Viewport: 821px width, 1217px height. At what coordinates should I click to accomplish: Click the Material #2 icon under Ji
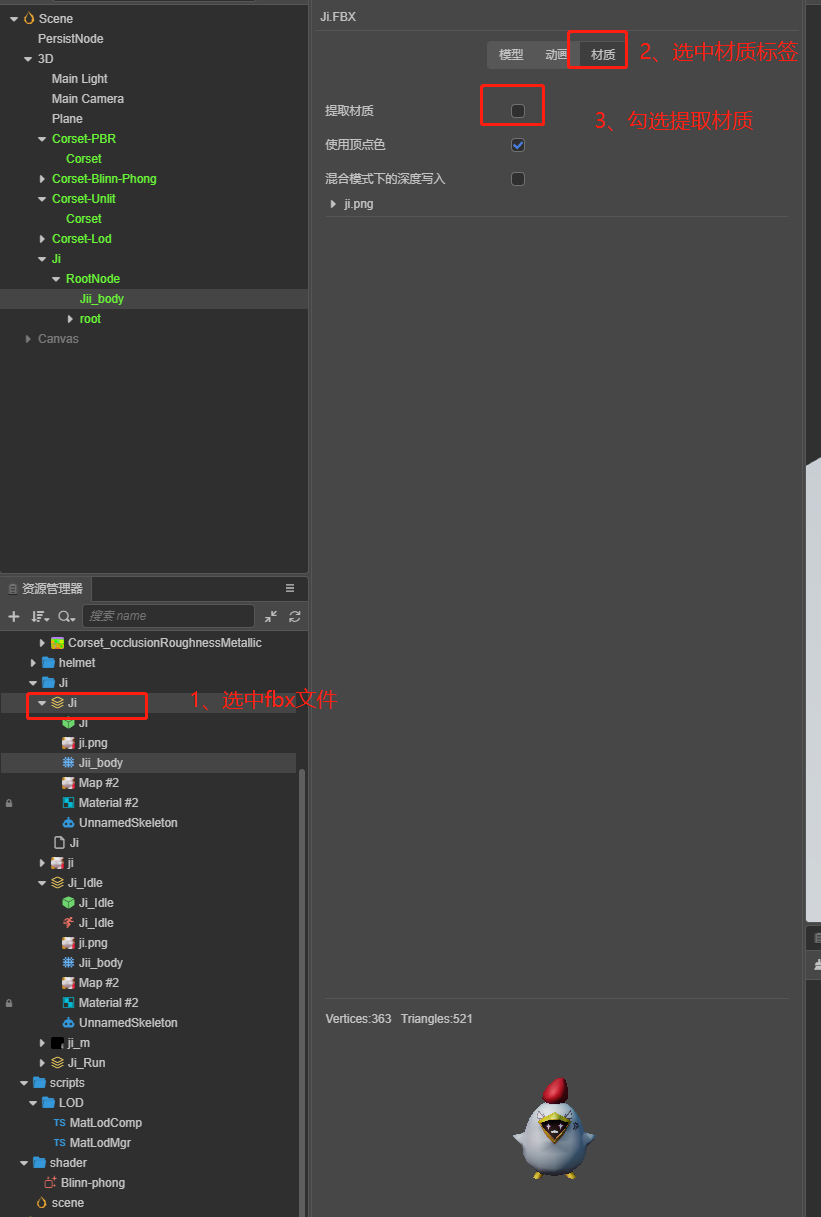tap(68, 802)
